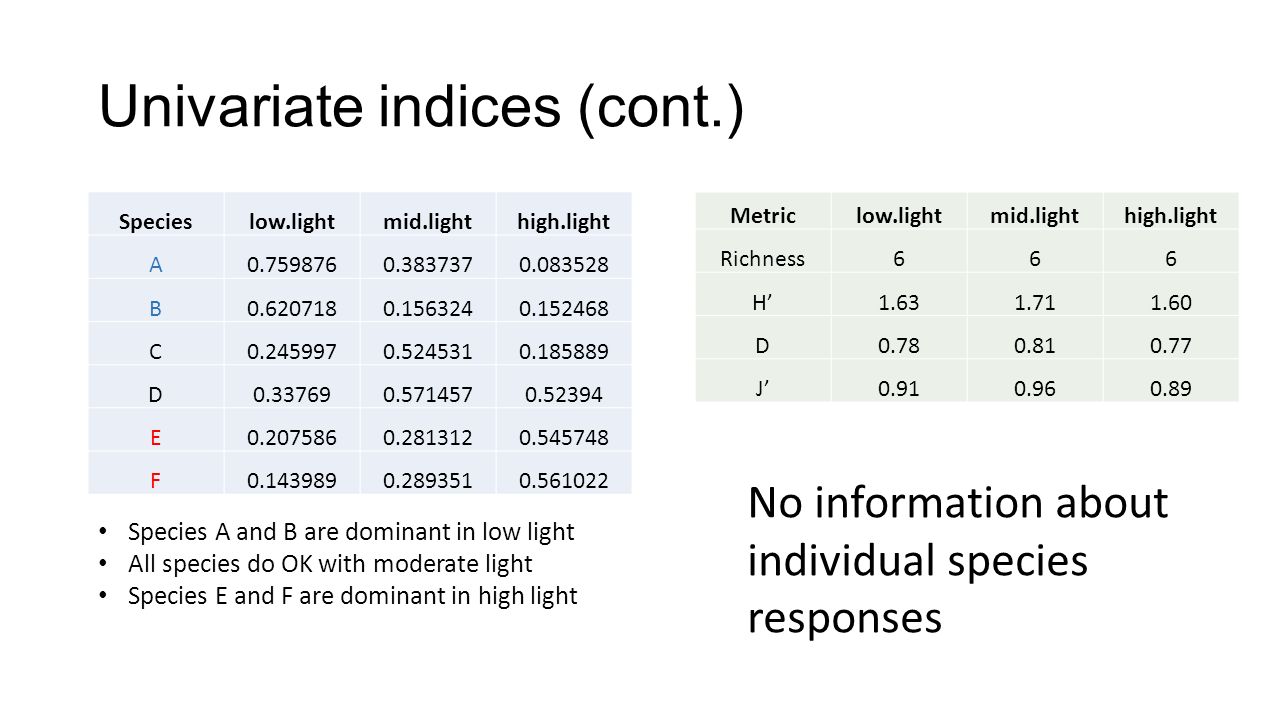This screenshot has width=1280, height=720.
Task: Select value 0.759876 for species A
Action: [292, 265]
